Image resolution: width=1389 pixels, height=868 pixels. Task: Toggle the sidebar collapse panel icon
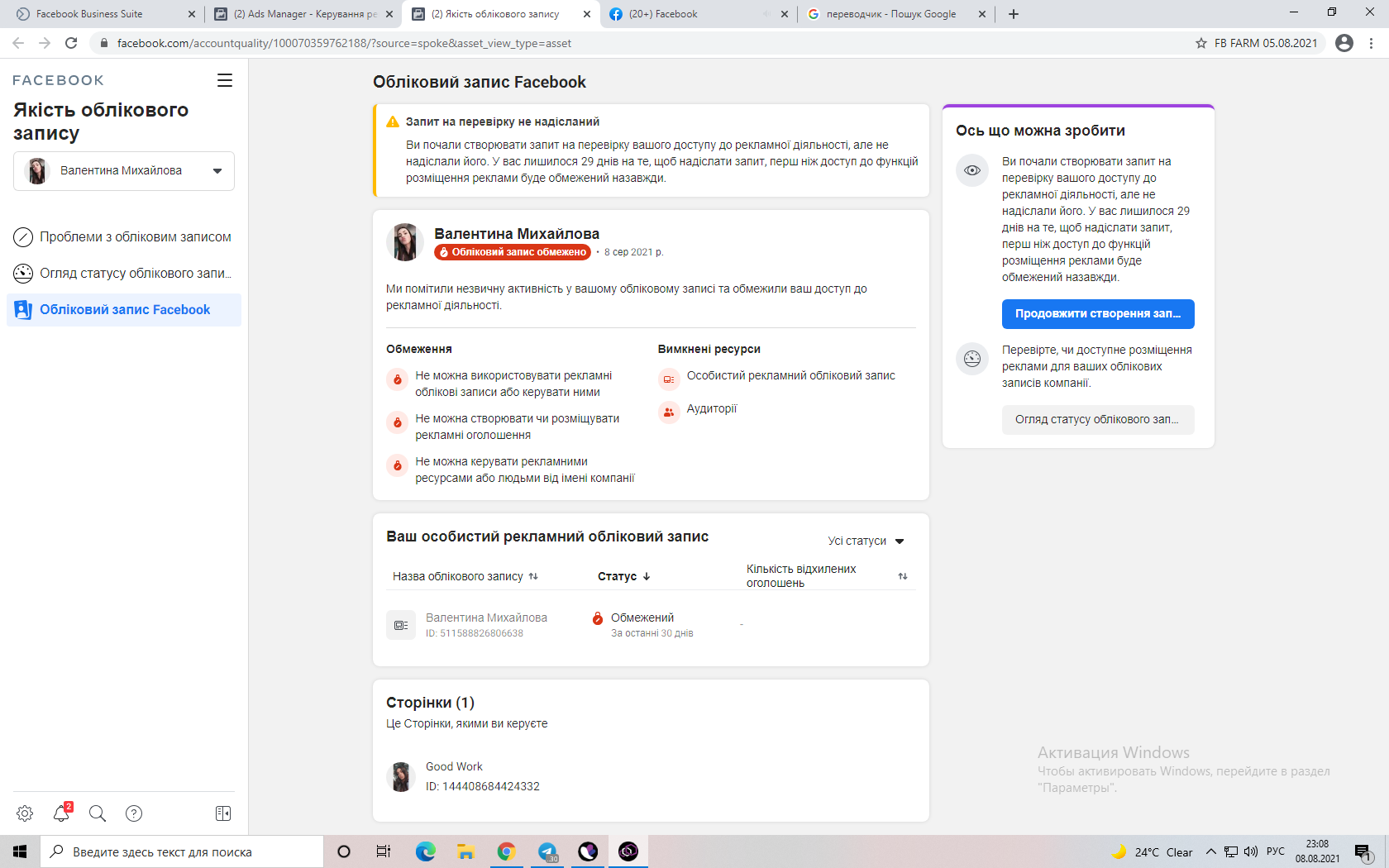point(223,813)
